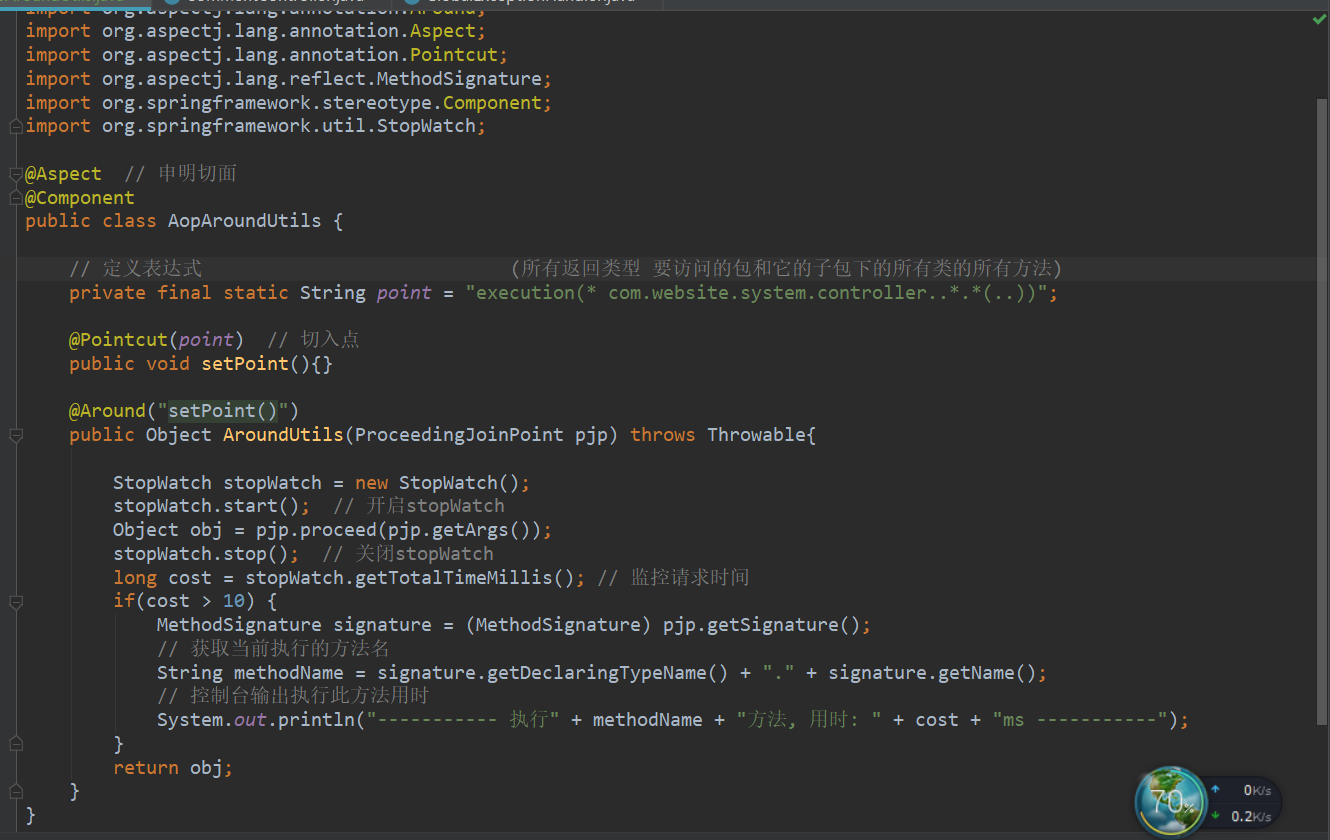Click the '0.2K/s' download speed readout
Screen dimensions: 1330x840
coord(1251,816)
